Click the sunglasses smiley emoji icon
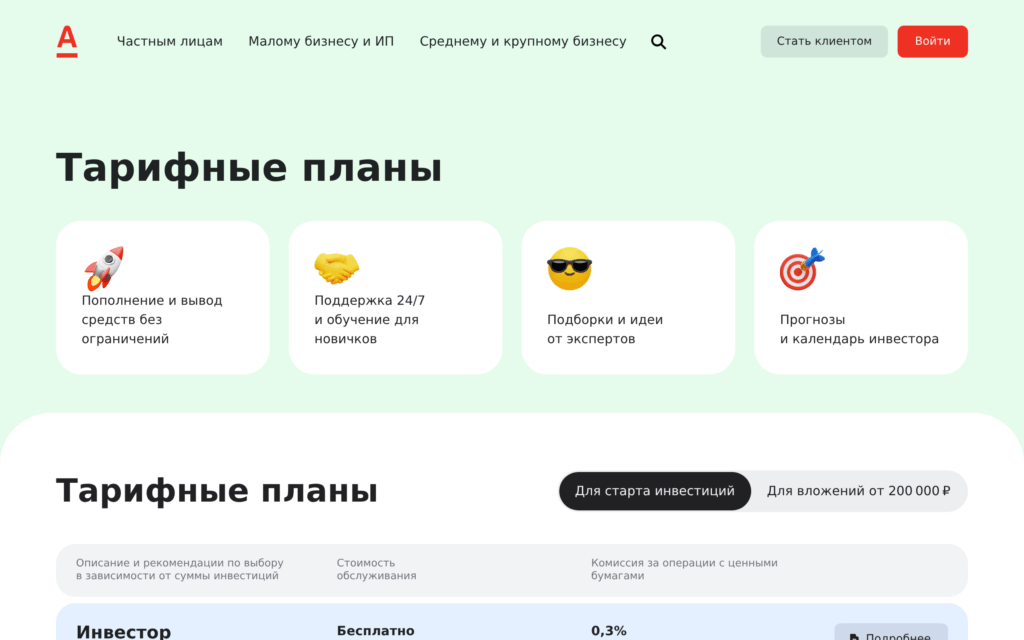This screenshot has width=1024, height=640. tap(569, 268)
